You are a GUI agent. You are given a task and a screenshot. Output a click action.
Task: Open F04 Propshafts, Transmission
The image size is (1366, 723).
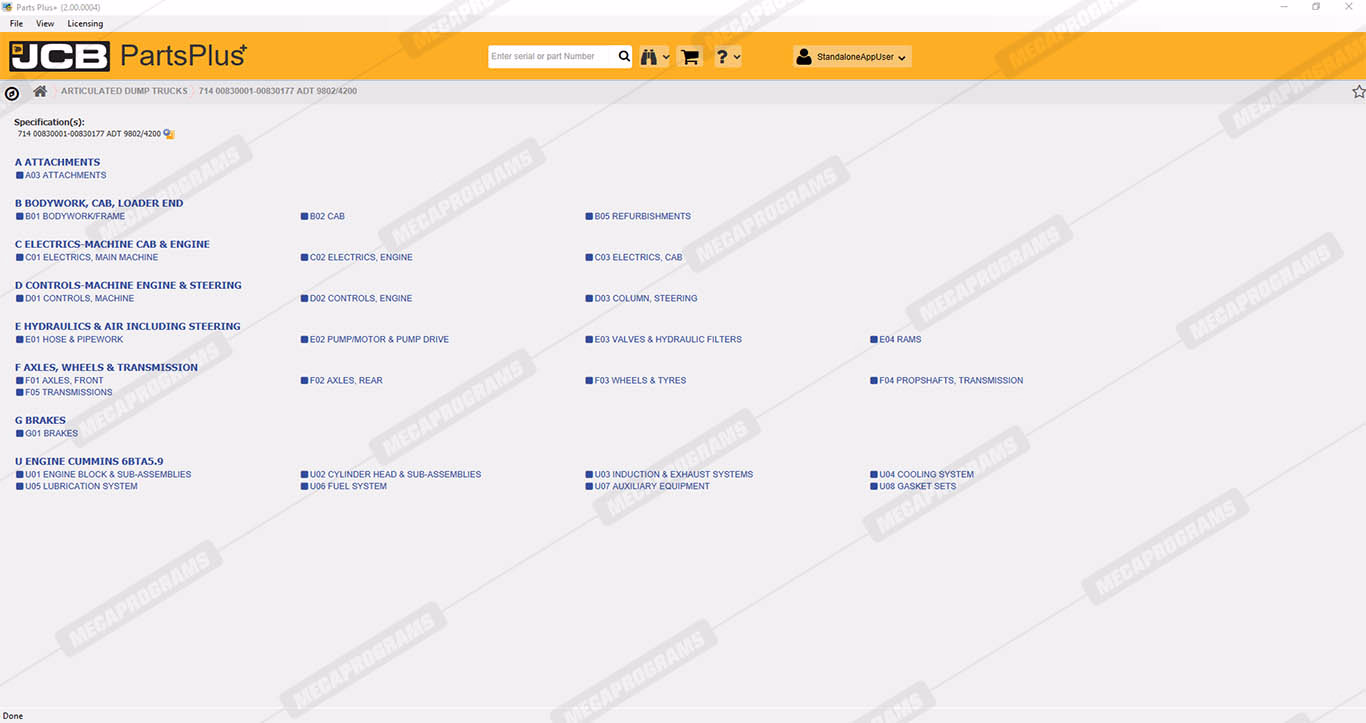(x=947, y=380)
